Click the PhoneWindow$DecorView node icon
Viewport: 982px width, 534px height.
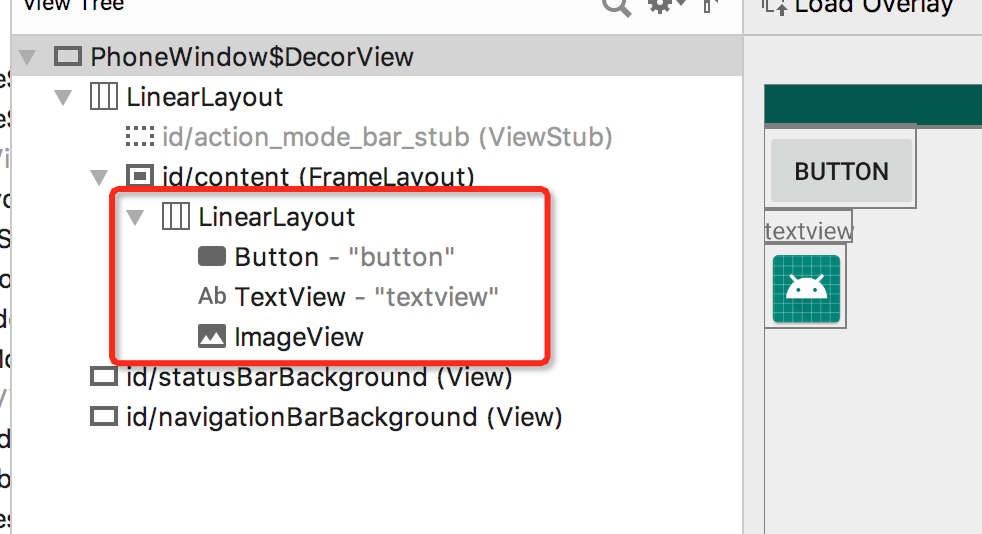click(68, 57)
